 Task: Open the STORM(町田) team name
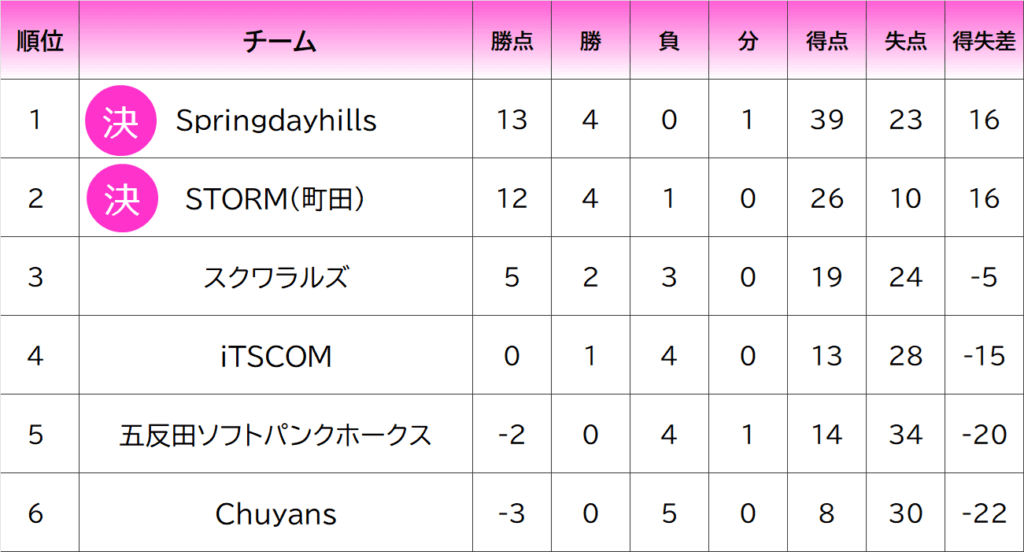tap(275, 199)
